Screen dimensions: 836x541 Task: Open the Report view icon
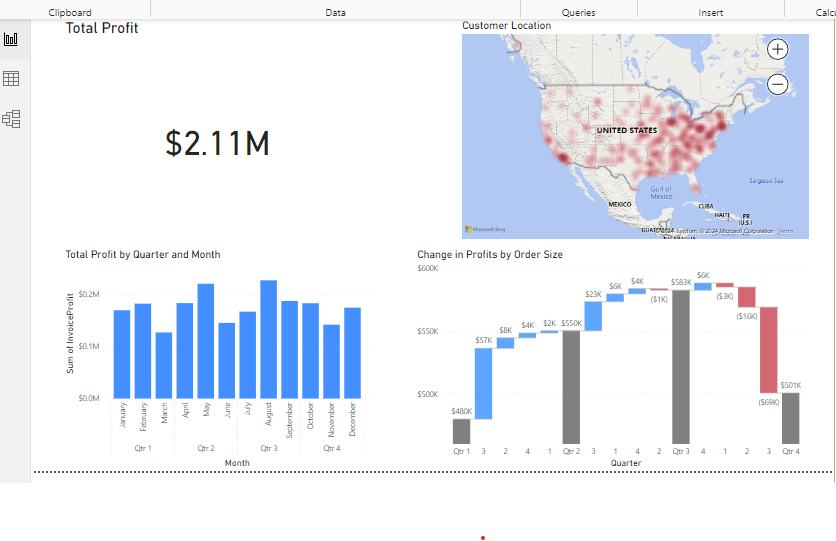coord(11,39)
